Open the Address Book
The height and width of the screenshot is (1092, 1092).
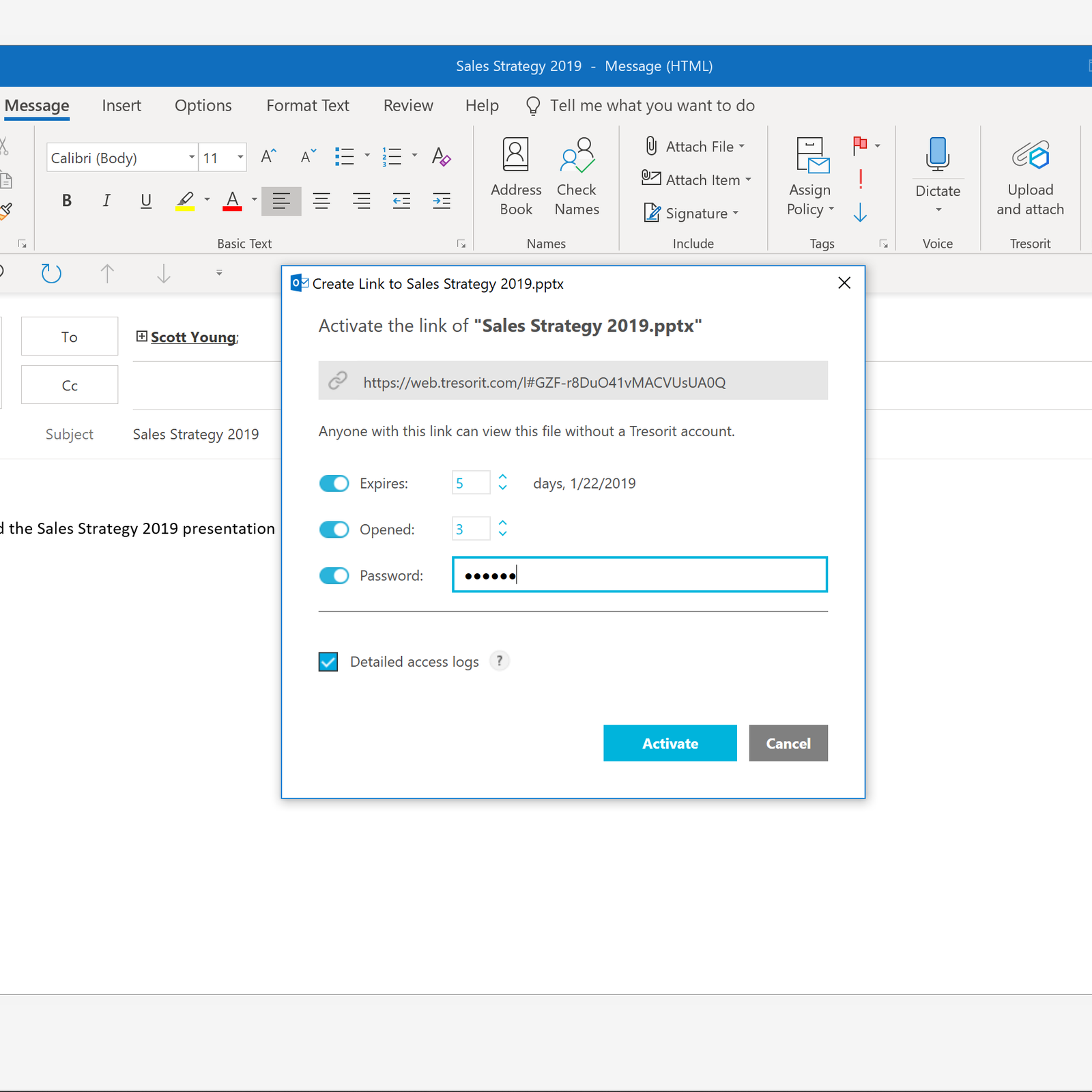click(x=516, y=177)
